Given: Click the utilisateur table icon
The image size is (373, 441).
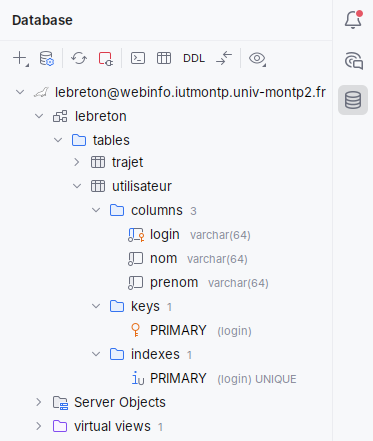Looking at the screenshot, I should pos(98,186).
